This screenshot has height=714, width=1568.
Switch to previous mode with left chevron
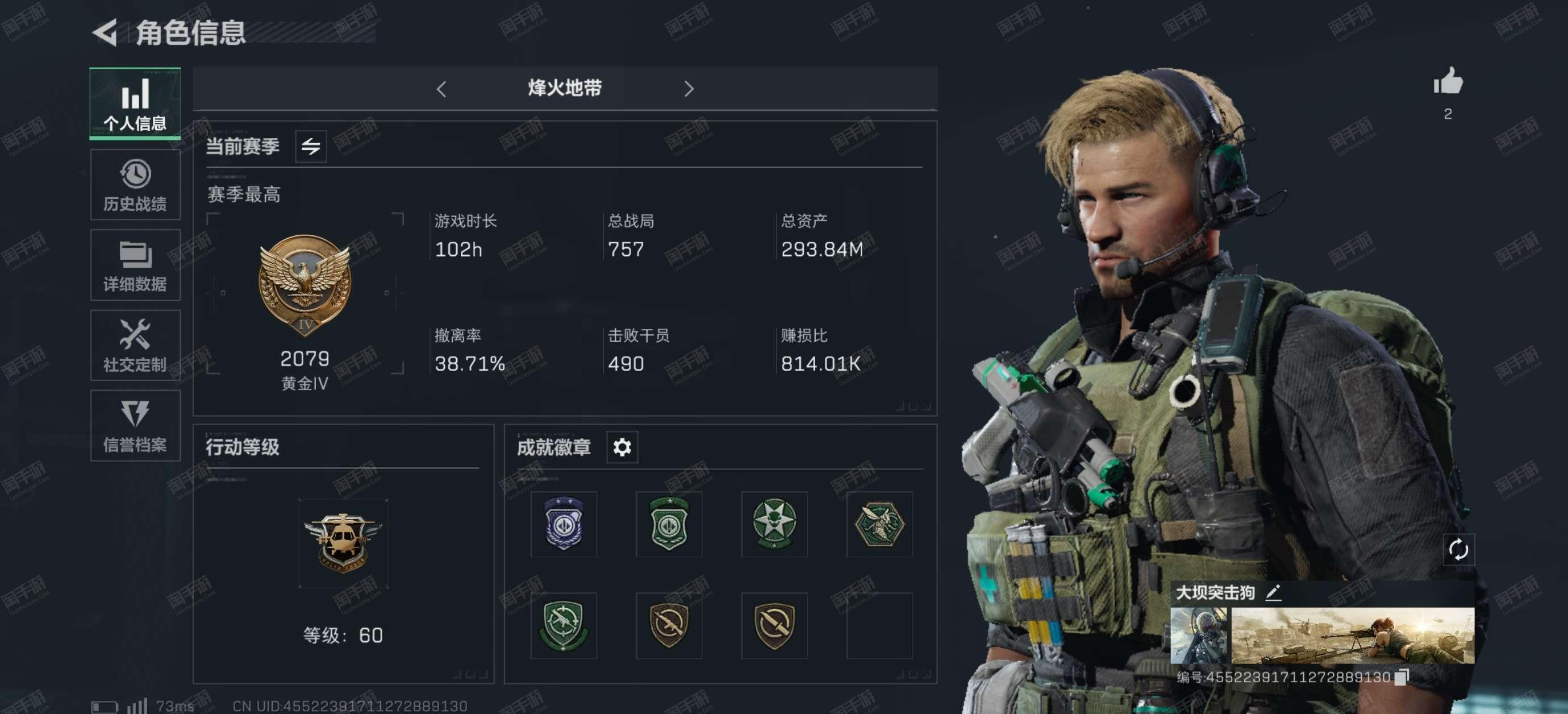442,90
